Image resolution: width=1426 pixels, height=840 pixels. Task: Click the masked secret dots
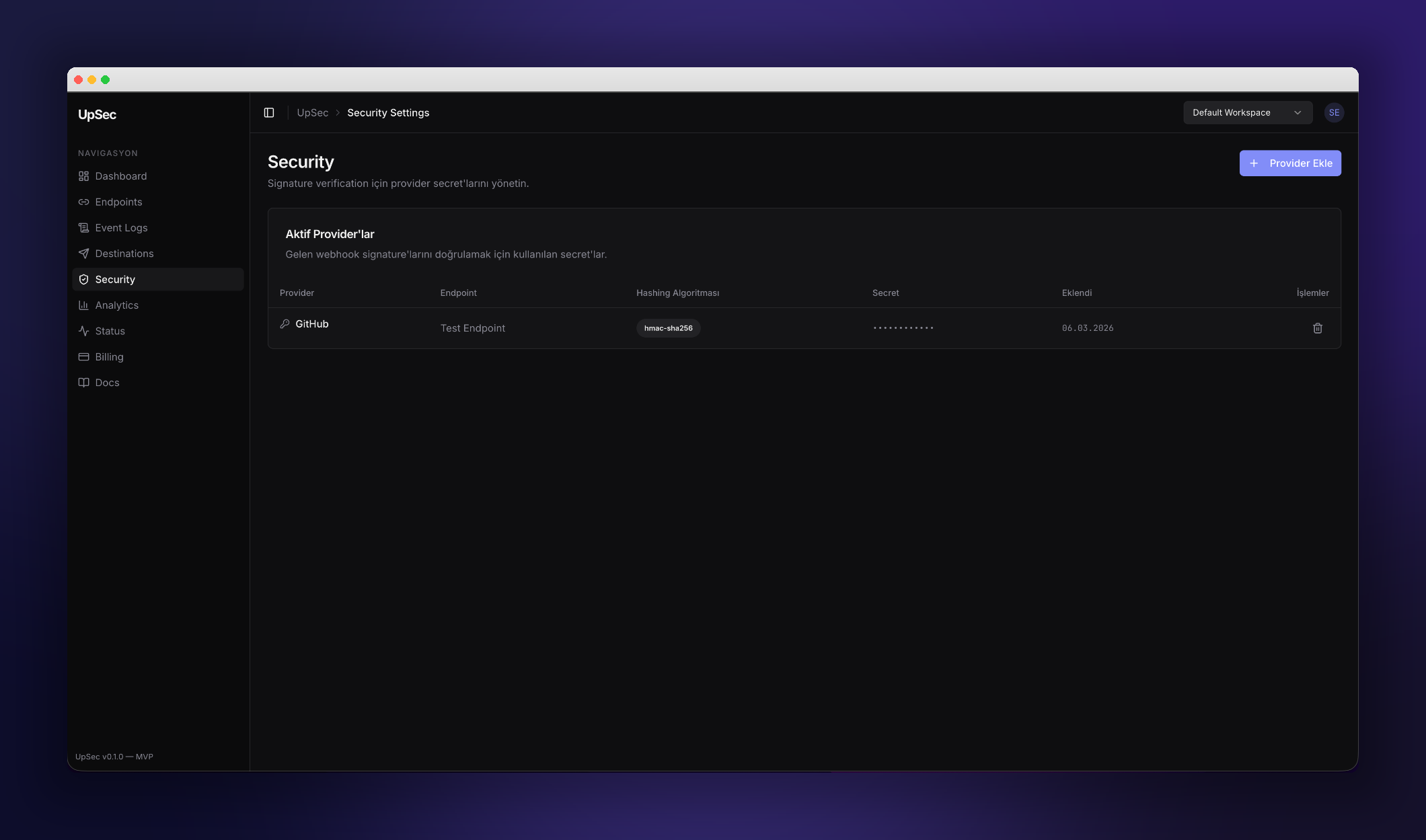(x=903, y=328)
